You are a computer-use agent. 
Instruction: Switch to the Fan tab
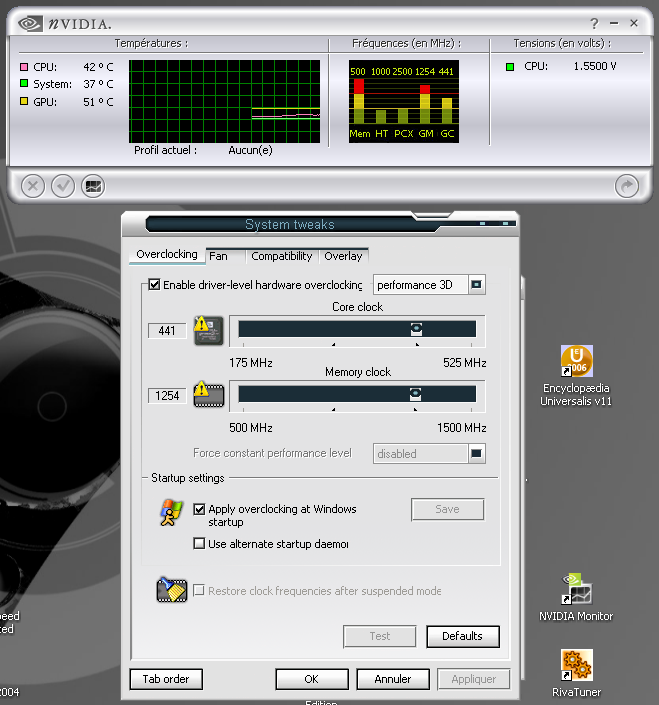218,256
